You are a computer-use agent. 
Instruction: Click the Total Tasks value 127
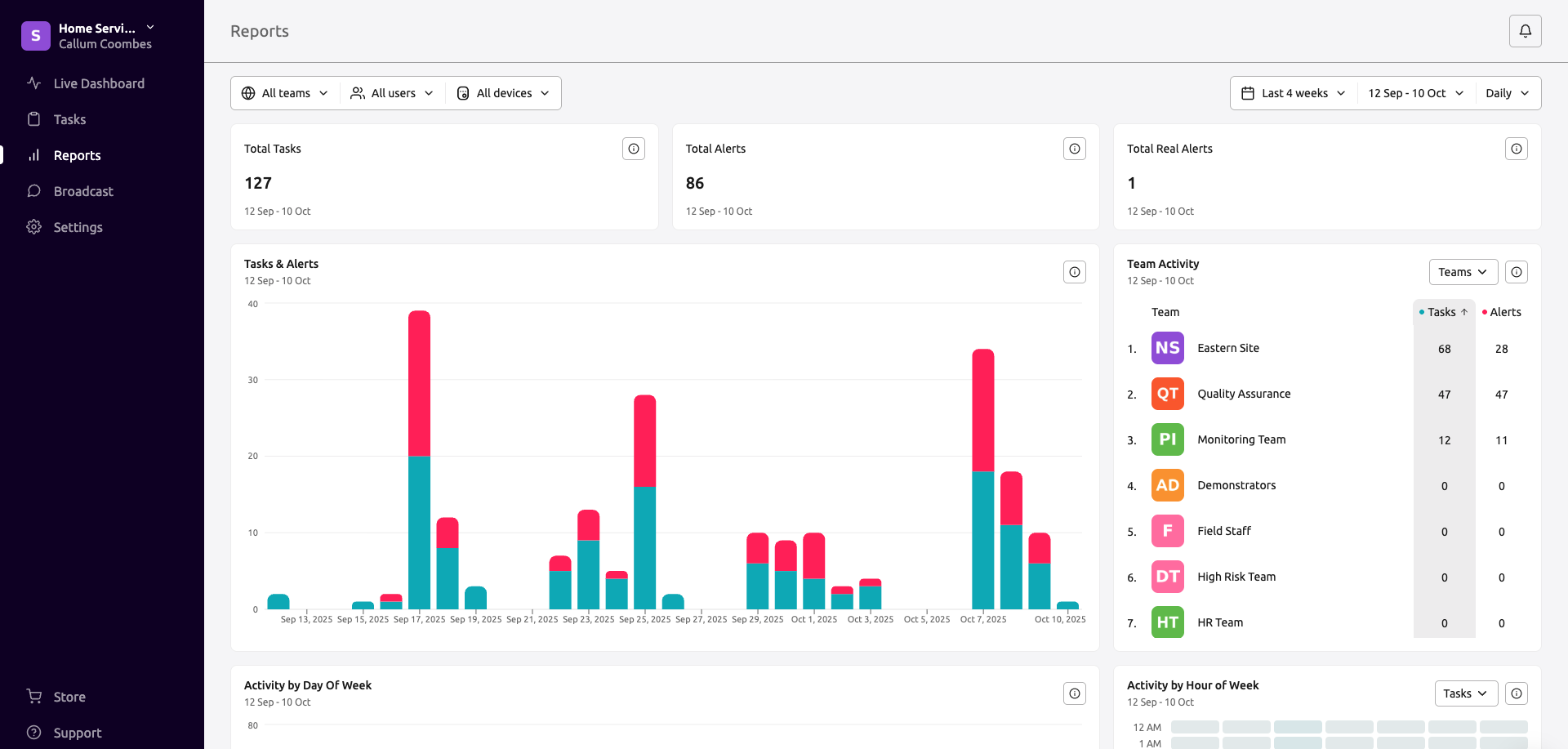[258, 183]
